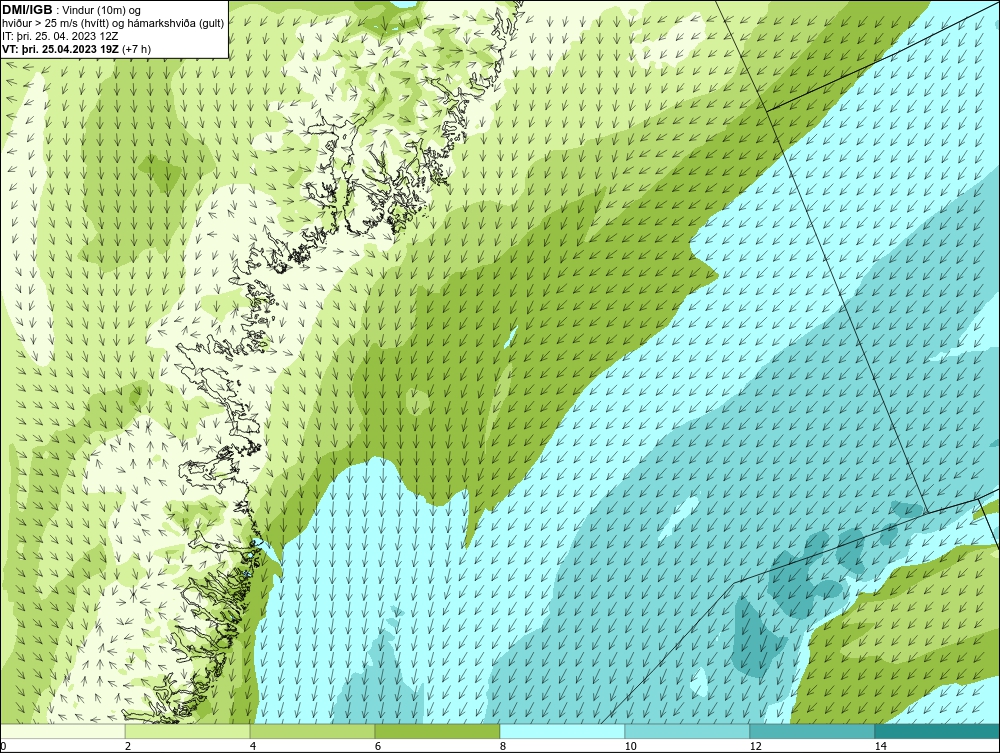Click the DMI/IGB title text

[x=27, y=10]
